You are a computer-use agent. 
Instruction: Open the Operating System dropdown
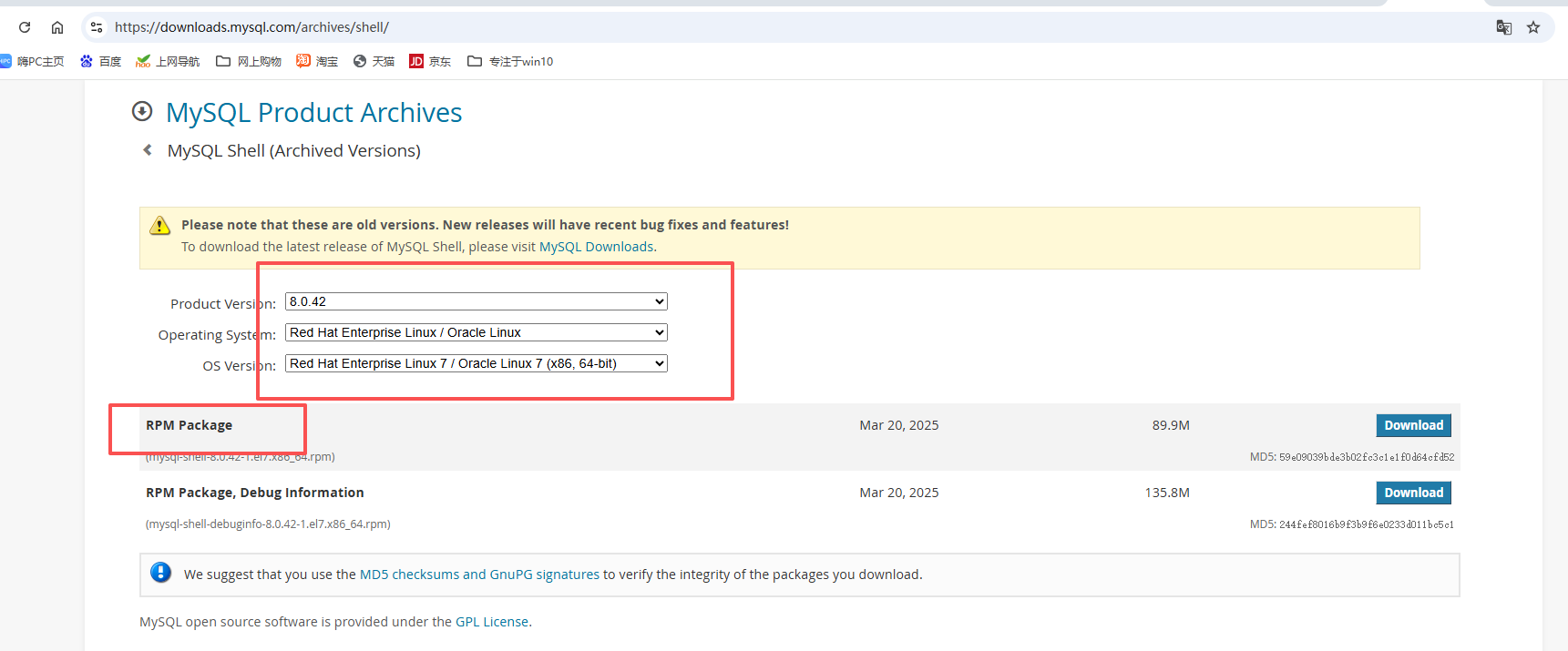477,332
